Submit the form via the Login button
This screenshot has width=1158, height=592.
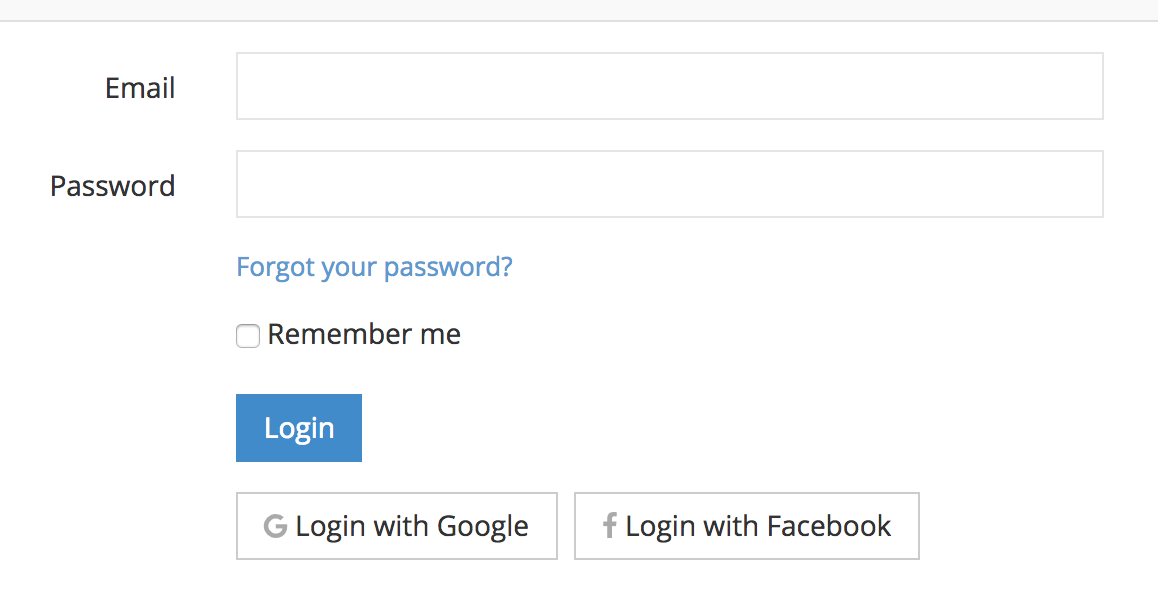point(298,427)
